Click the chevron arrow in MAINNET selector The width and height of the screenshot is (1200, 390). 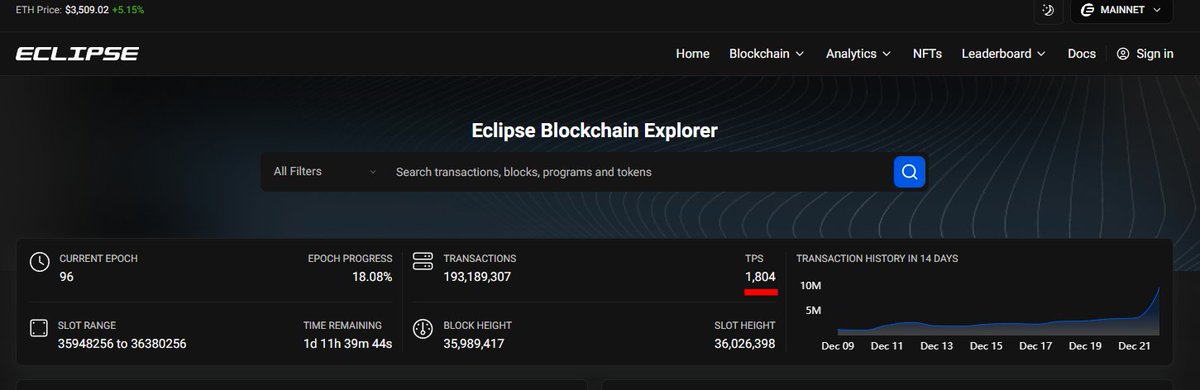click(1157, 10)
